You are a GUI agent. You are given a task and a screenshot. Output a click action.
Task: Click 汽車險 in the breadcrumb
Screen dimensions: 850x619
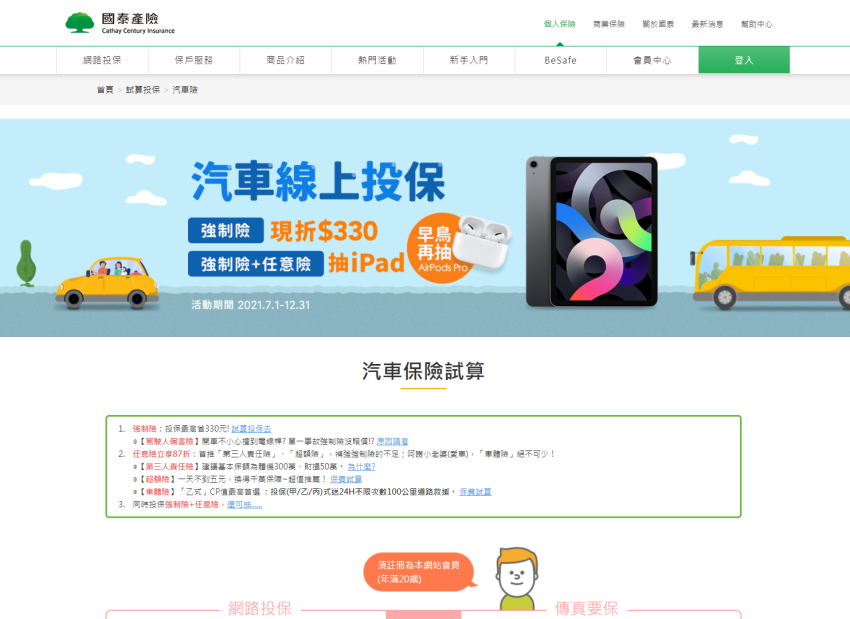[185, 90]
